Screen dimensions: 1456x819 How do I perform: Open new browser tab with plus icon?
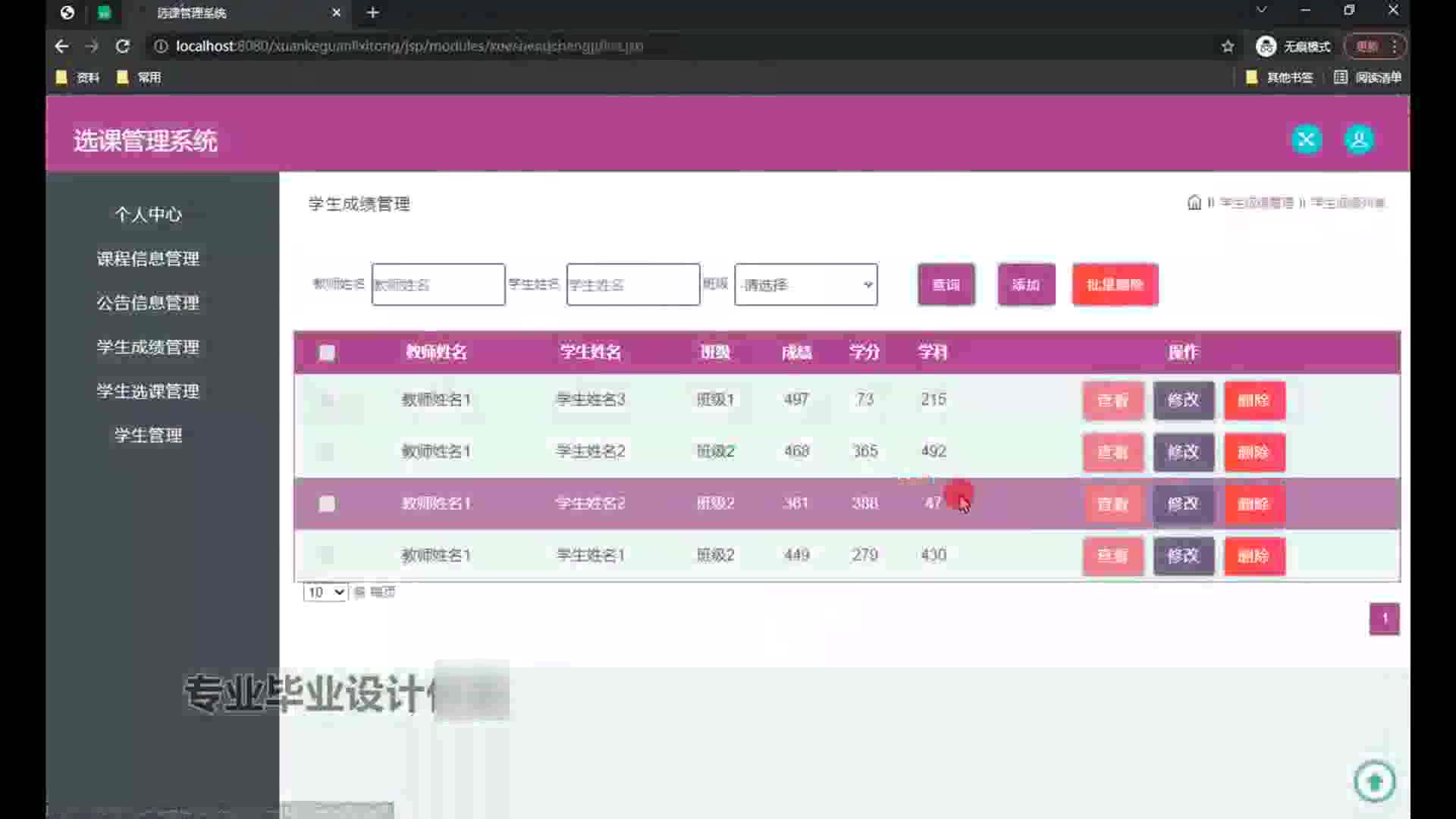tap(372, 12)
